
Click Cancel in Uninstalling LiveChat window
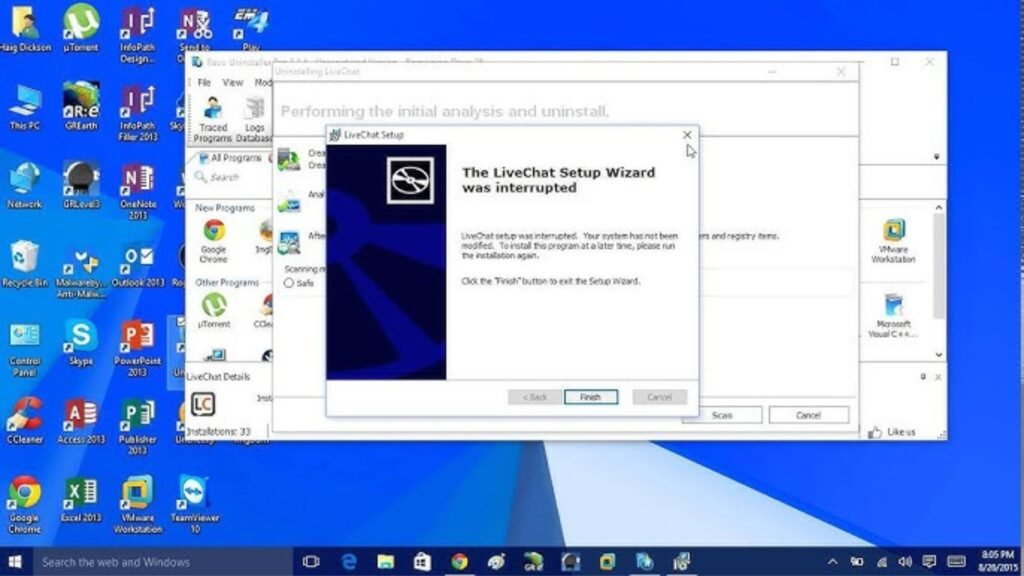[x=808, y=415]
